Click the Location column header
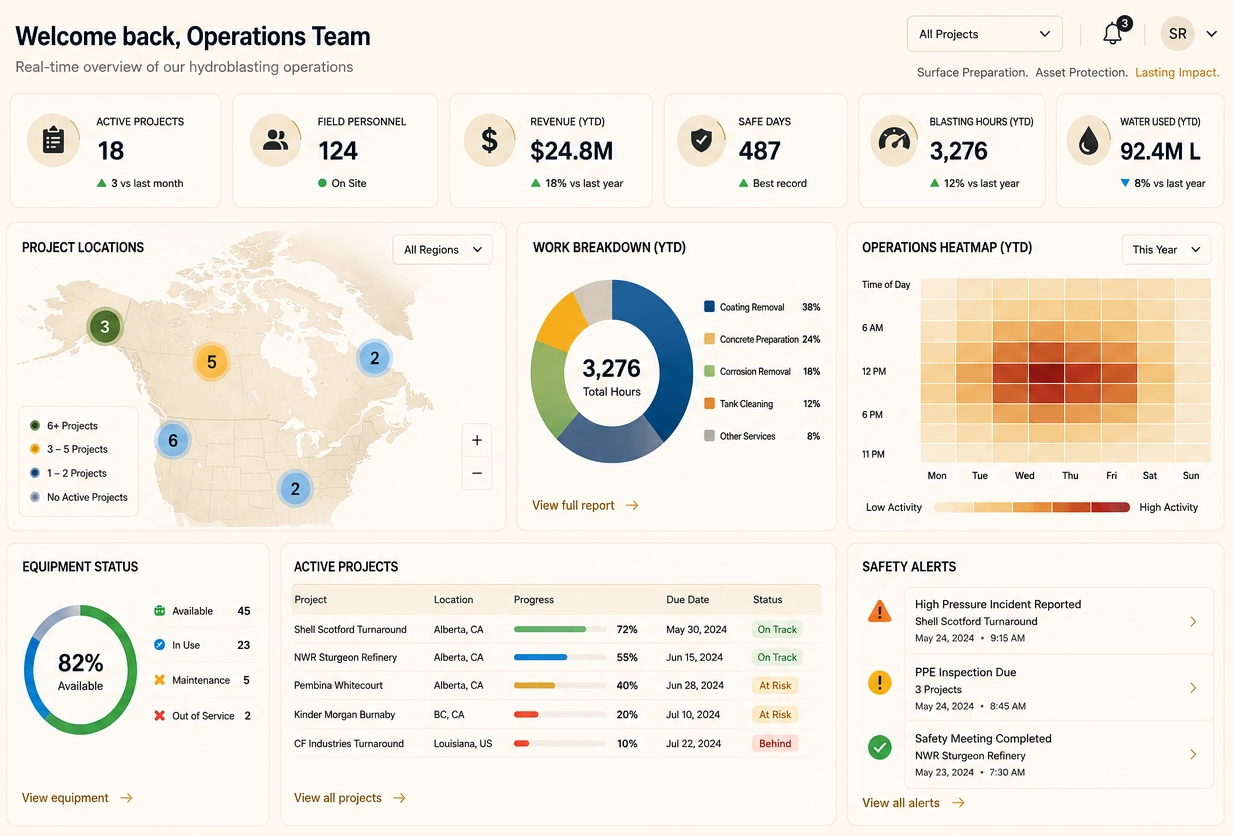 453,600
